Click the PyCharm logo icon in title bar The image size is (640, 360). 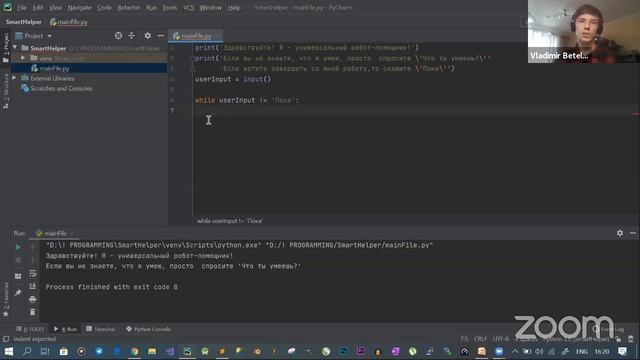7,7
